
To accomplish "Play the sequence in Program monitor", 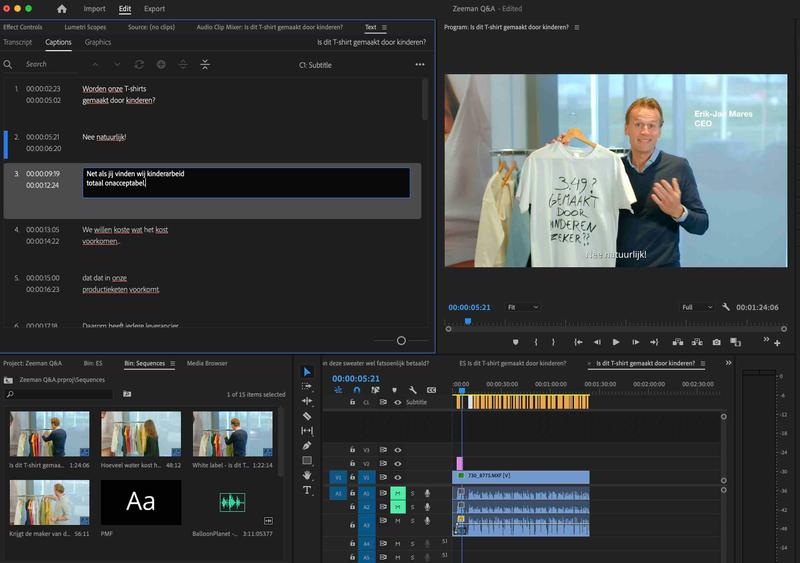I will (616, 342).
